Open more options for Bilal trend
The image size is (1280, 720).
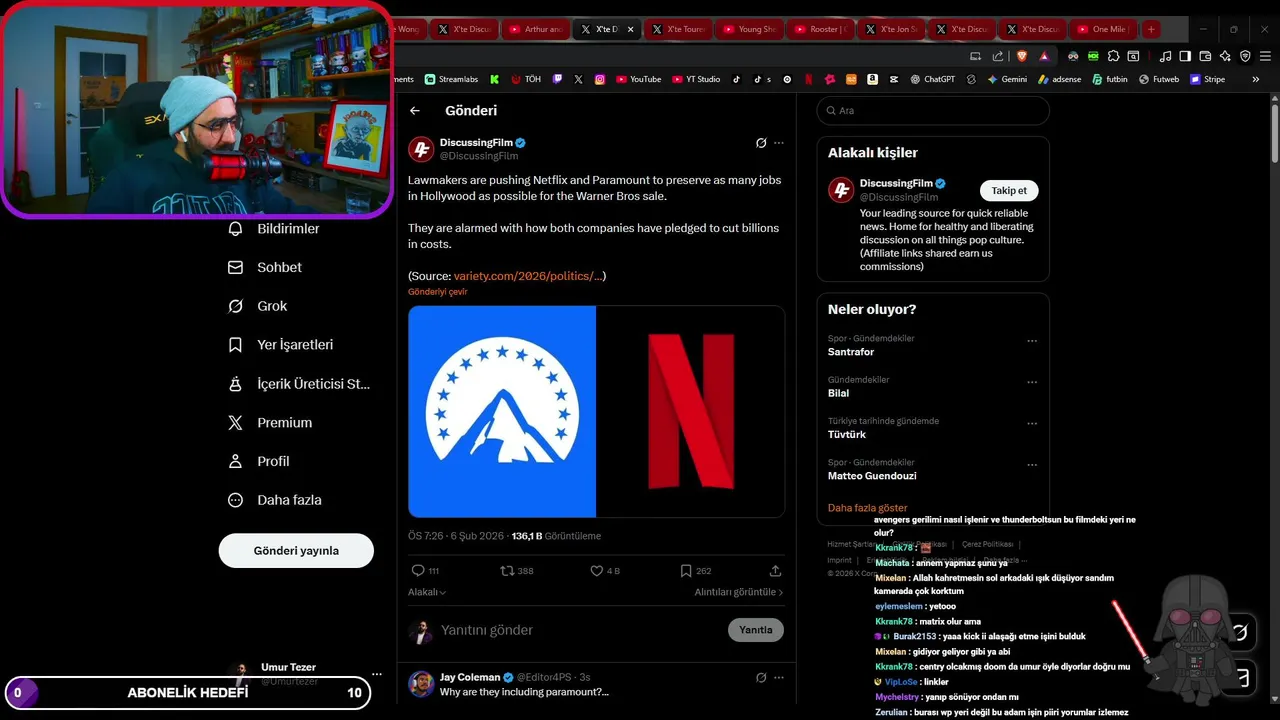click(x=1032, y=382)
